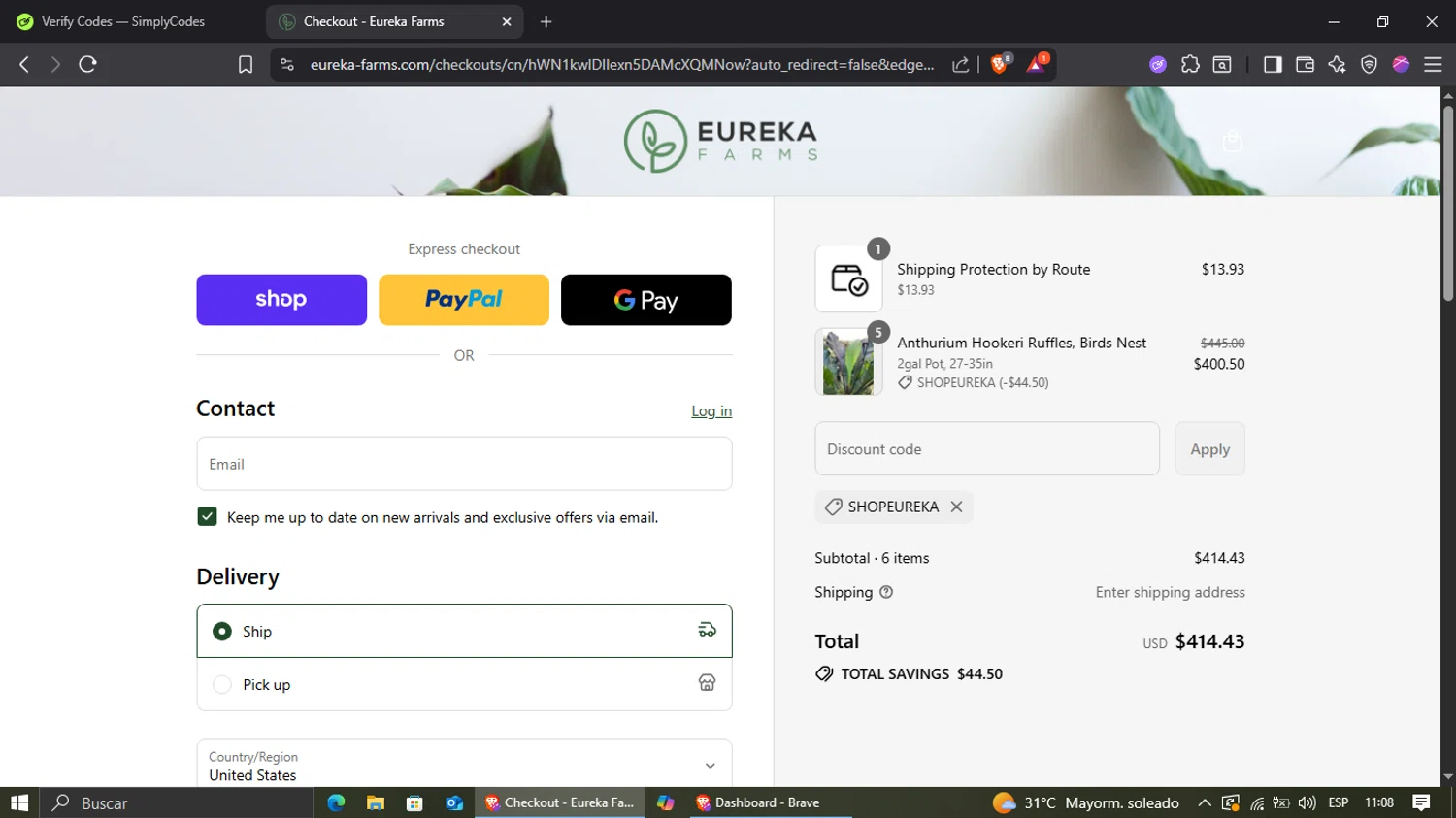
Task: Pay with Shop Pay button
Action: (281, 300)
